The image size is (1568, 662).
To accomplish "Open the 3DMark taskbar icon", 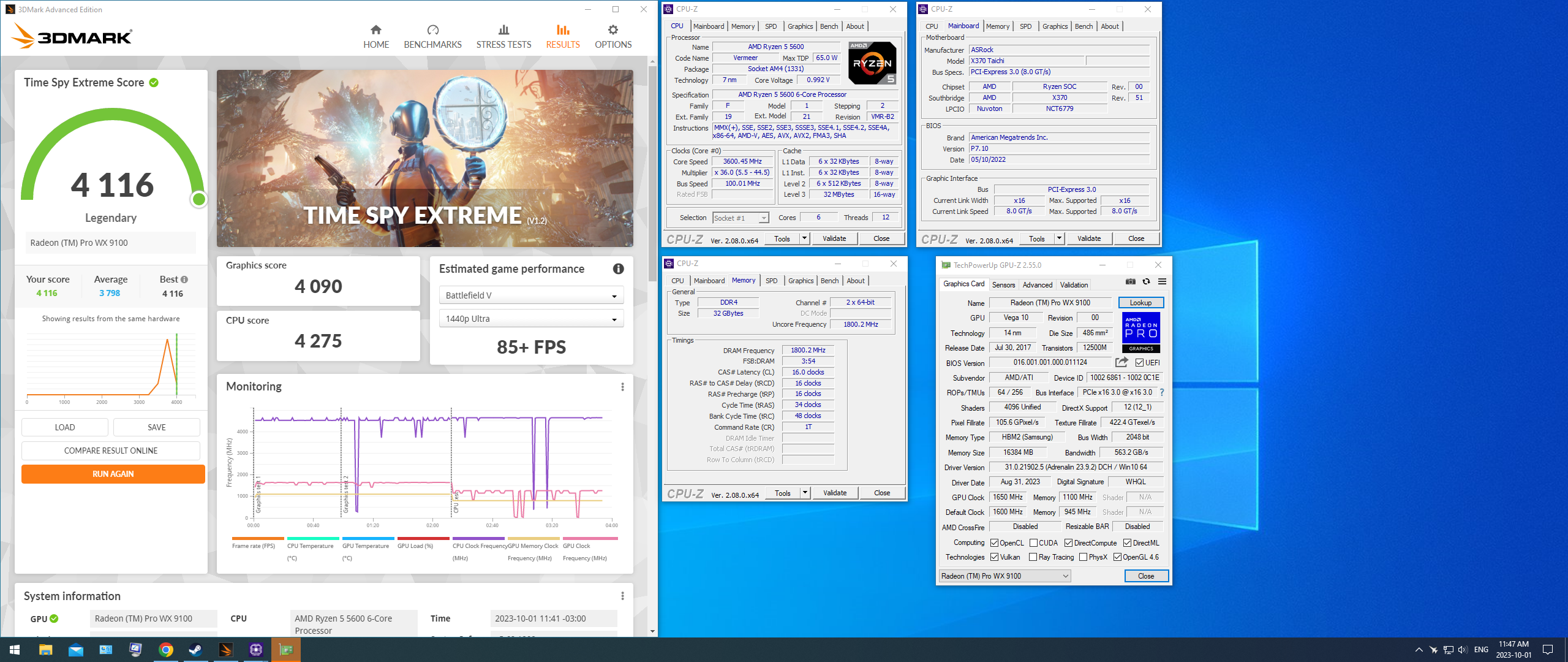I will 226,650.
